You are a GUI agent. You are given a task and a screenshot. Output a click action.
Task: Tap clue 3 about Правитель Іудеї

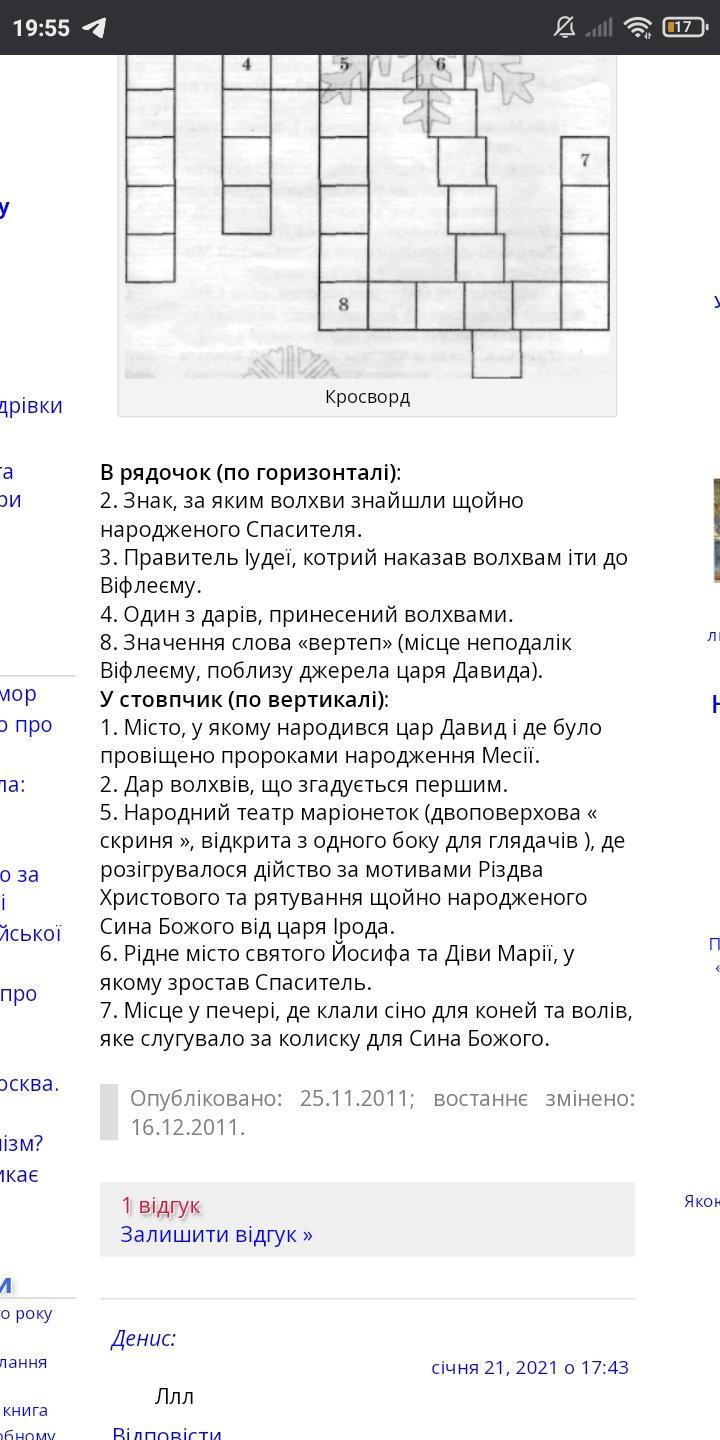364,571
